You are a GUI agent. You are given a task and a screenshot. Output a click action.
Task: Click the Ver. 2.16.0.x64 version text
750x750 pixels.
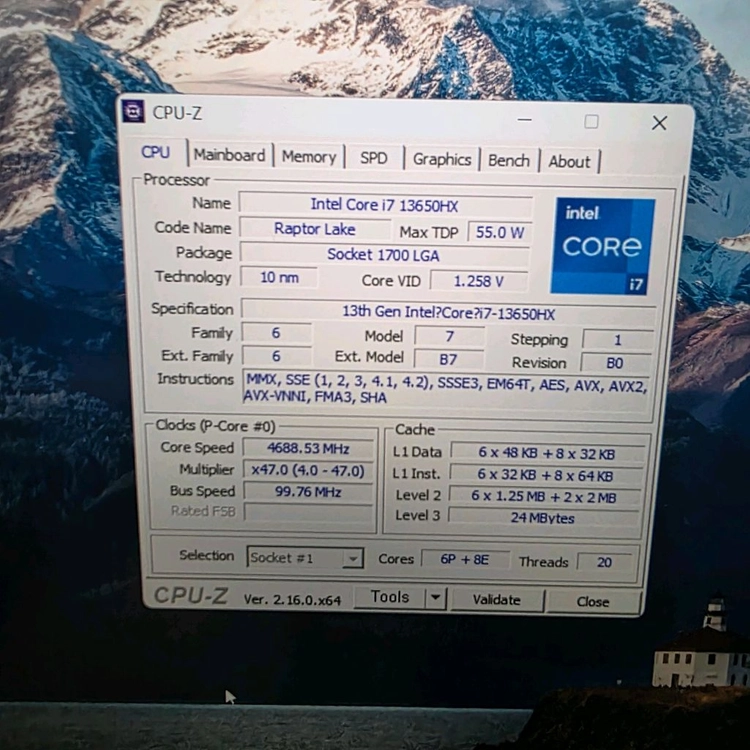click(293, 599)
